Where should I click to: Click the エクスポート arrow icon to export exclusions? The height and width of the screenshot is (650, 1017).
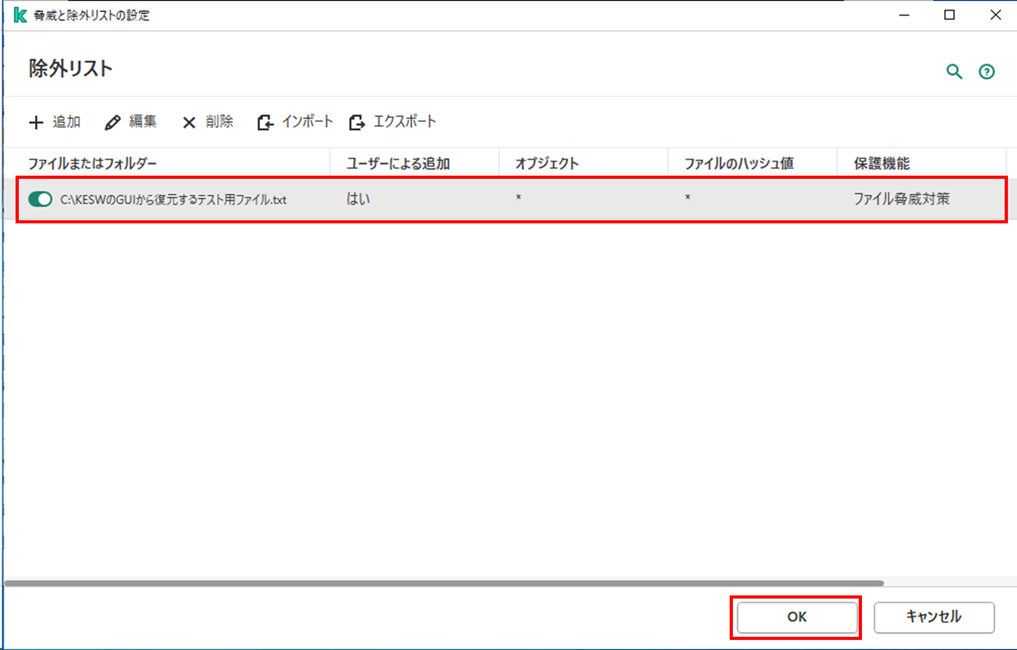pos(355,121)
